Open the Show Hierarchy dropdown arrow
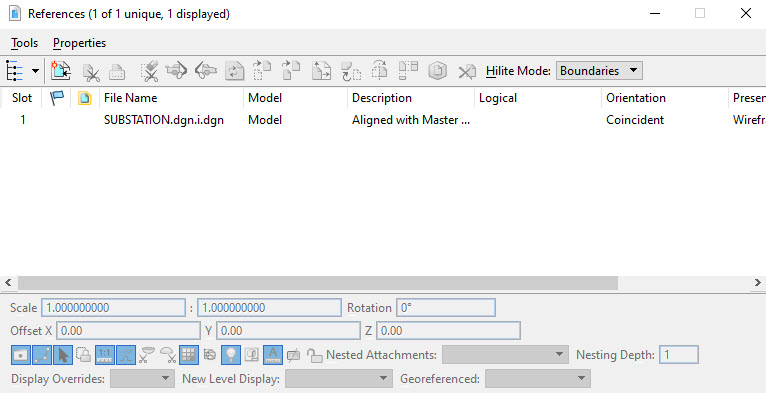Viewport: 766px width, 393px height. [x=35, y=71]
